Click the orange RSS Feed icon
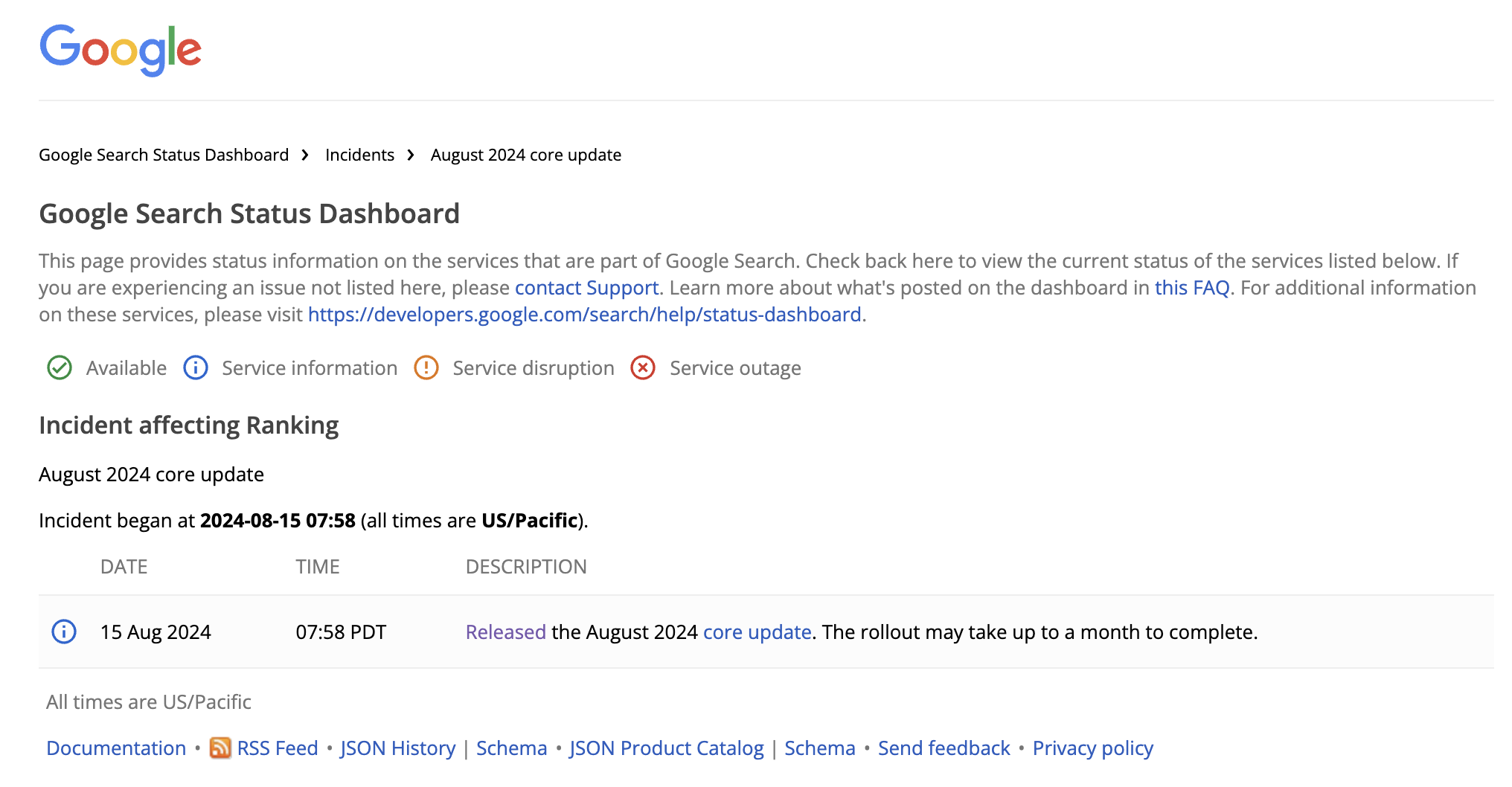This screenshot has width=1512, height=787. pos(220,748)
